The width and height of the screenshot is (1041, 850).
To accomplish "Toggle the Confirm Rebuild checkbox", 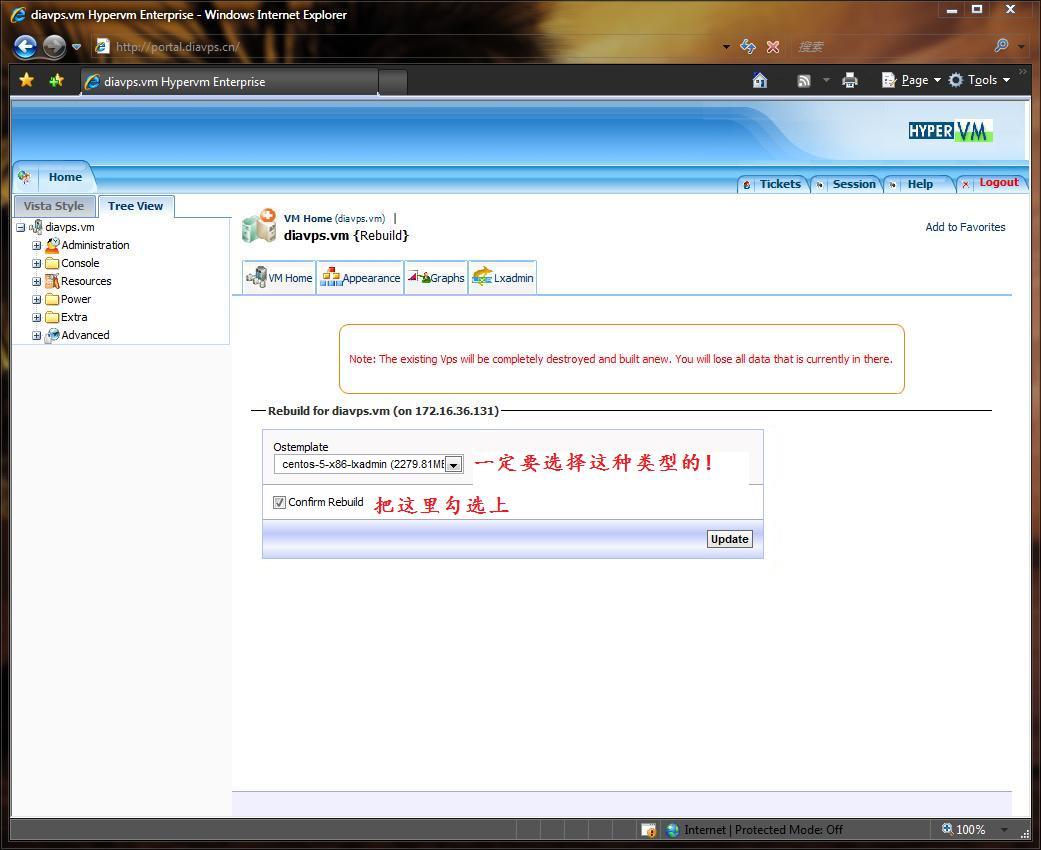I will [280, 502].
